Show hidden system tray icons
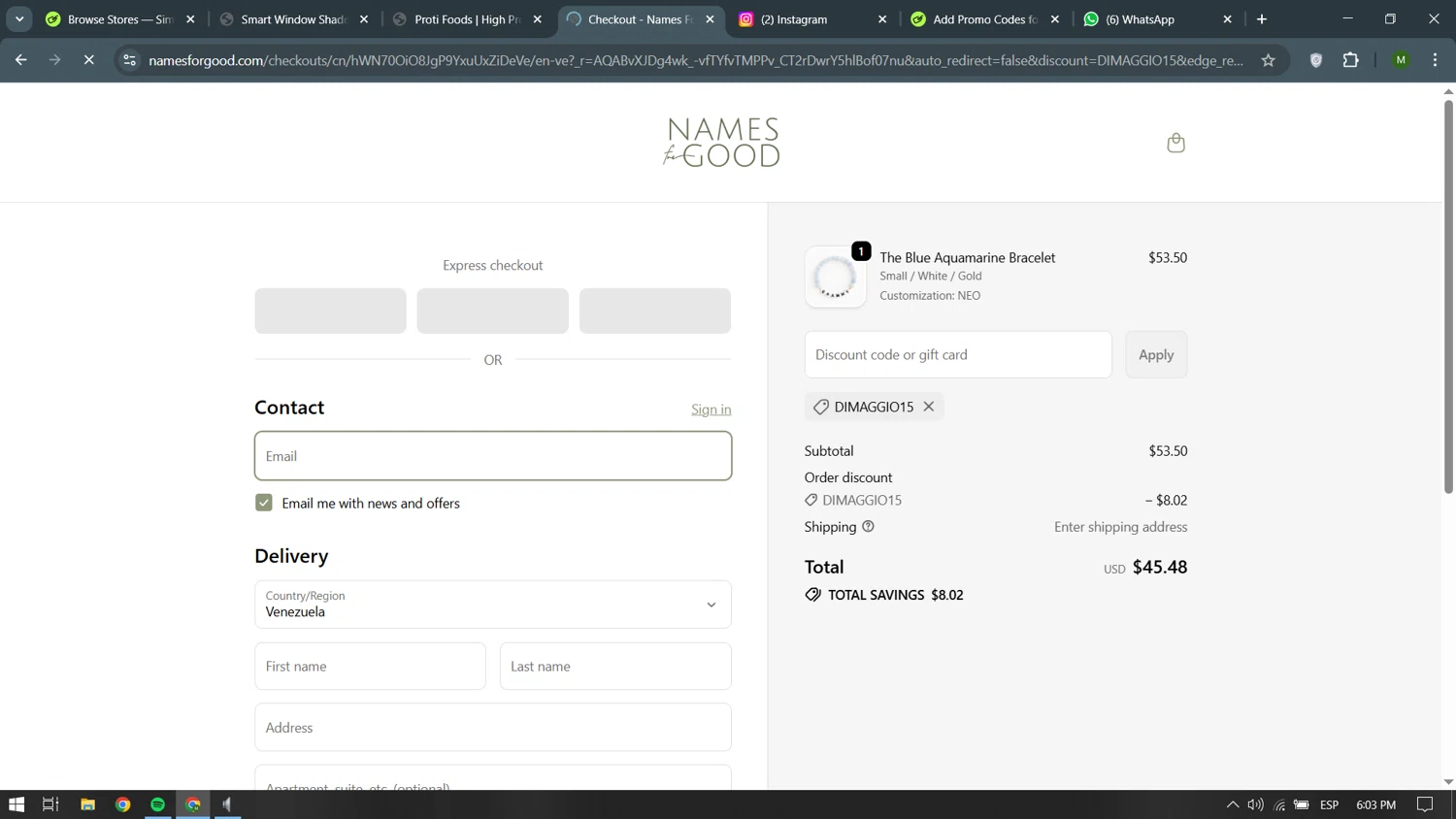Viewport: 1456px width, 819px height. click(1233, 804)
